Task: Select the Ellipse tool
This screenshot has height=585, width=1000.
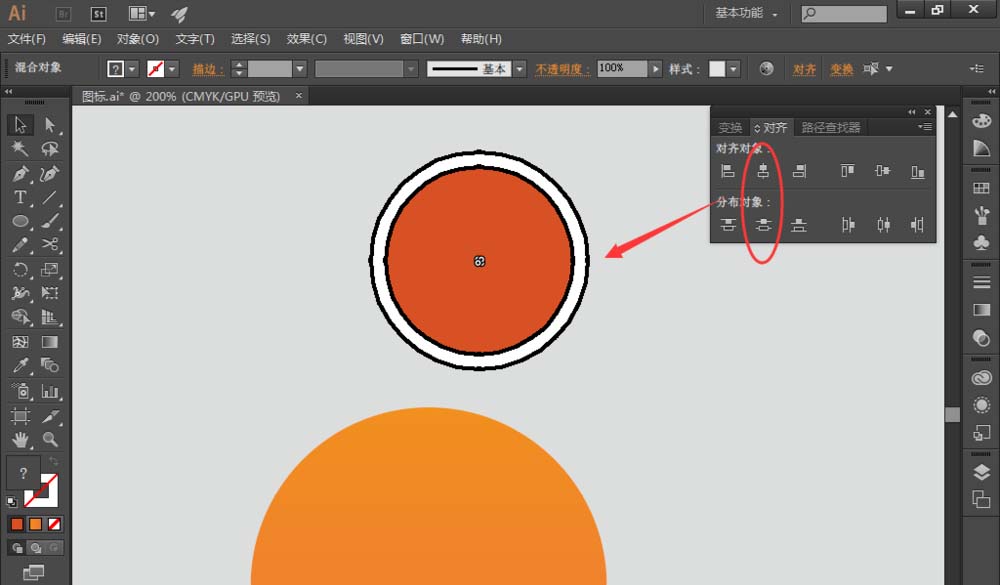Action: tap(20, 221)
